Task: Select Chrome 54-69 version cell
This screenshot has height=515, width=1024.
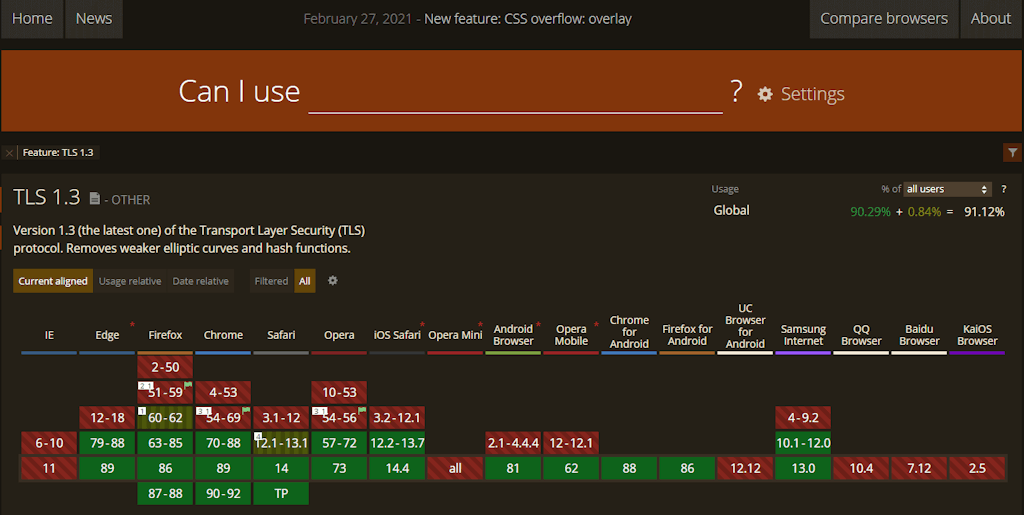Action: coord(223,418)
